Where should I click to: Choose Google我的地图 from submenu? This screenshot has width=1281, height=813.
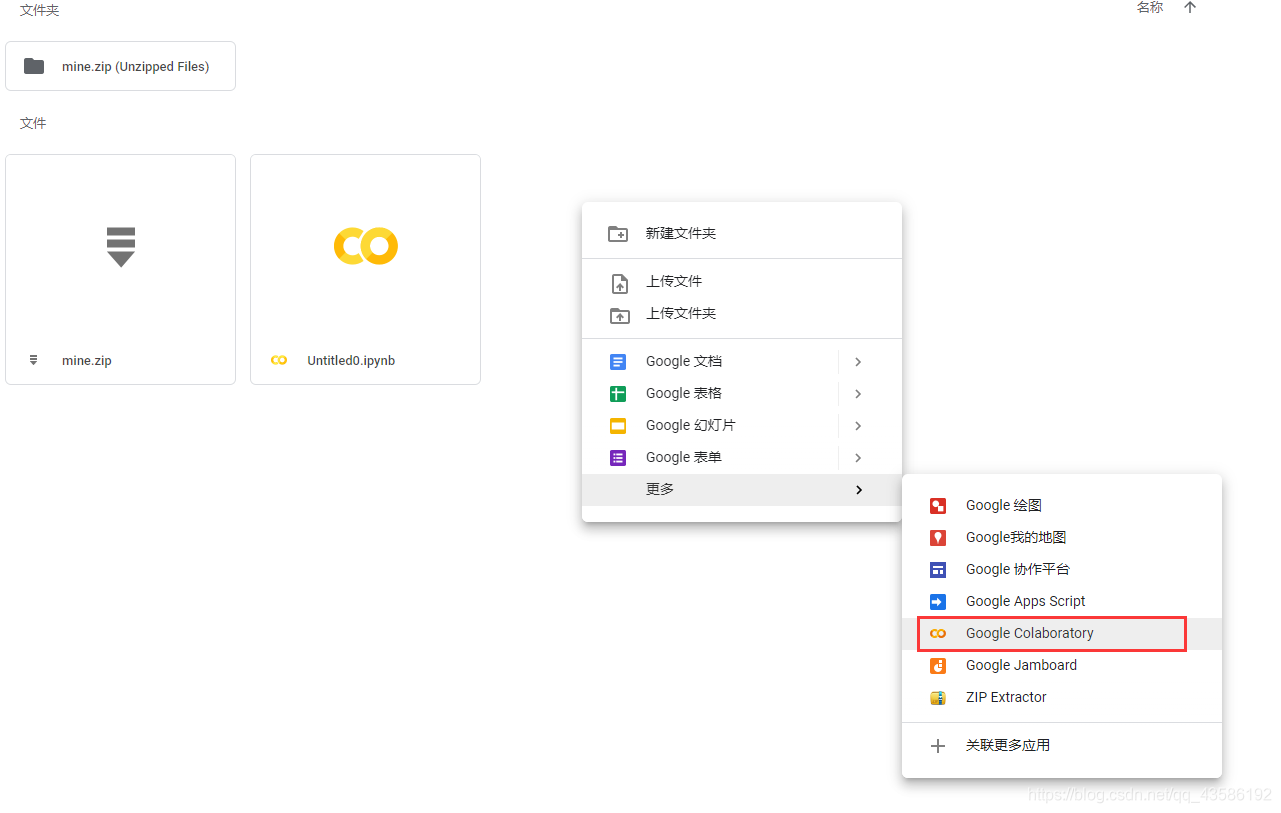1062,538
